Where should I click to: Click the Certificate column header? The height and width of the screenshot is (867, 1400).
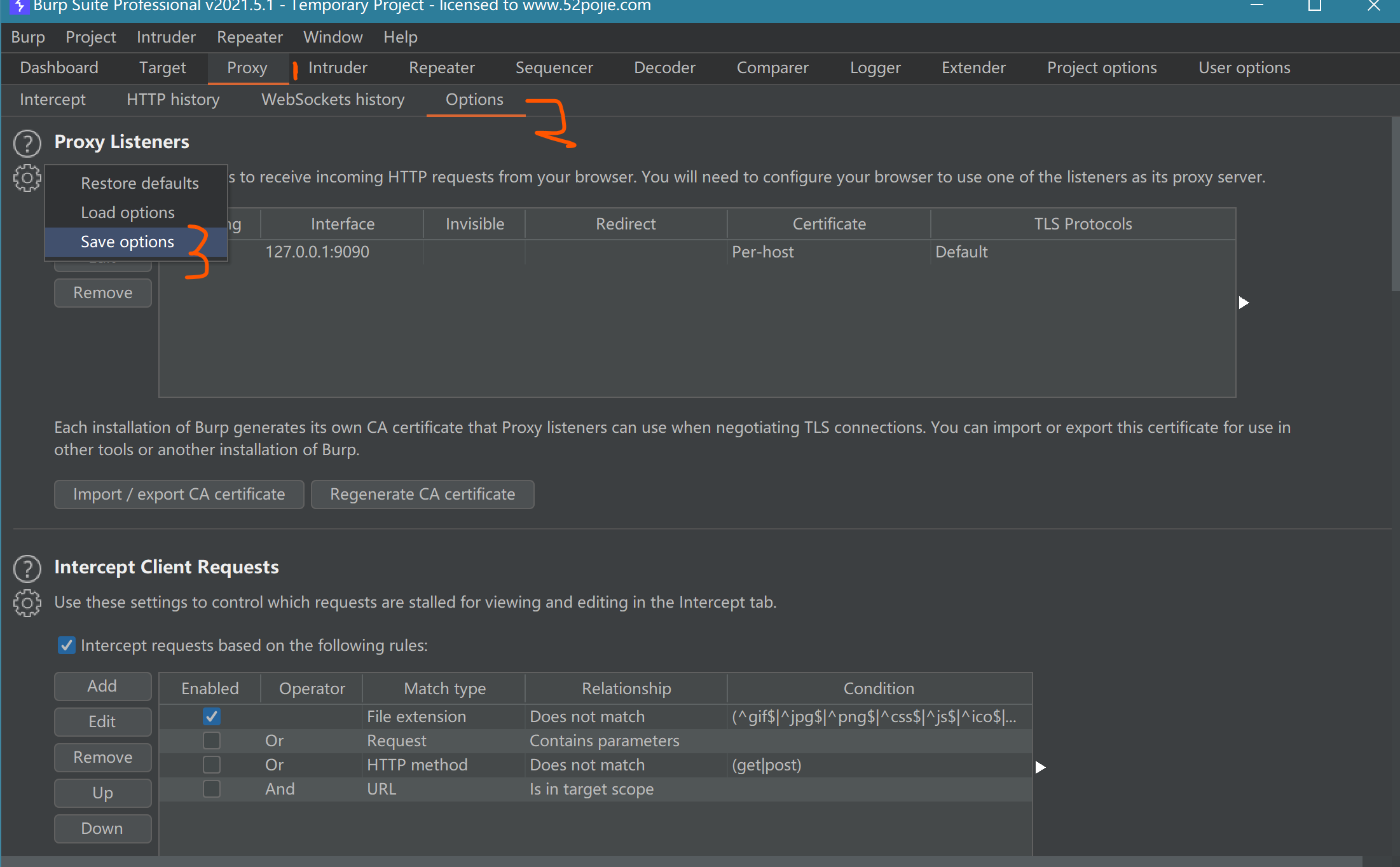(829, 224)
